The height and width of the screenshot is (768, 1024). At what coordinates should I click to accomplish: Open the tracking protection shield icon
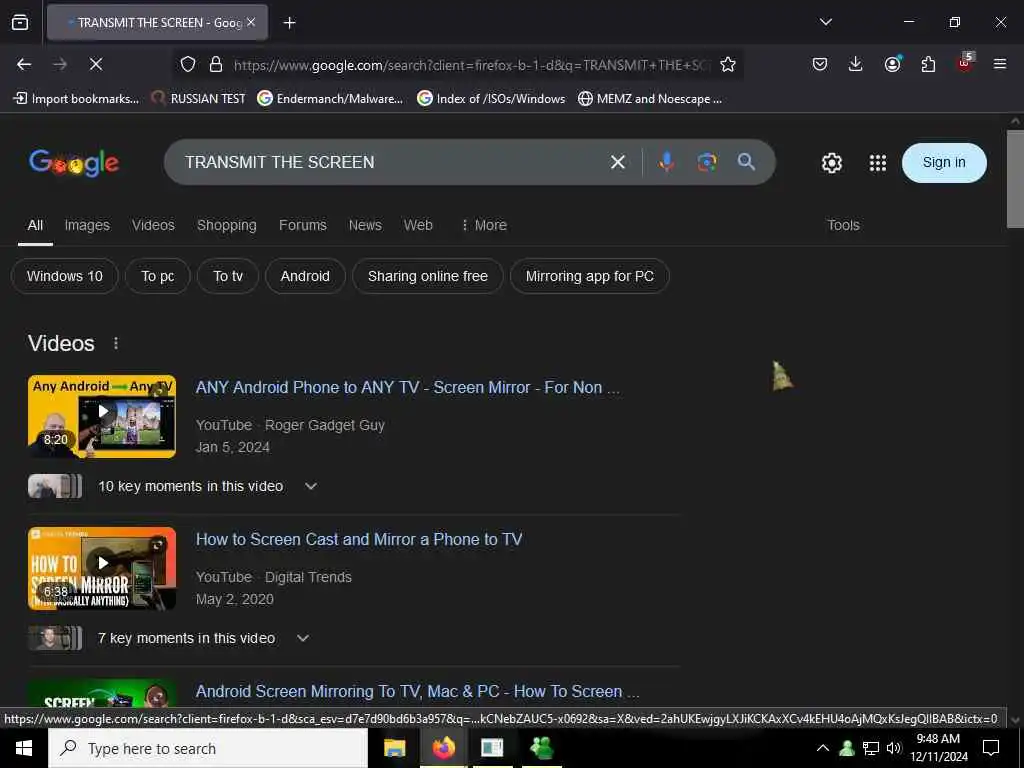[x=188, y=64]
